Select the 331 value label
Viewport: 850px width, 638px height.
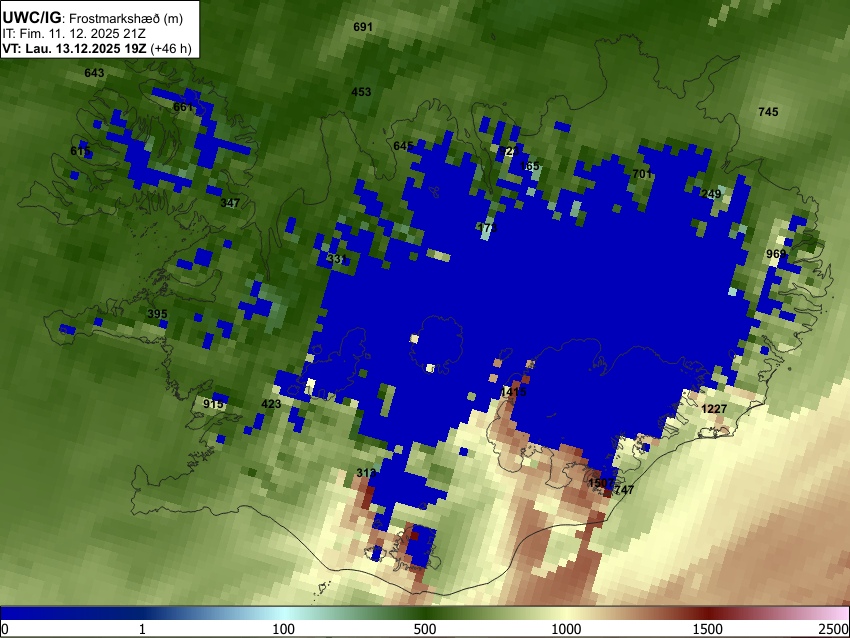tap(337, 259)
